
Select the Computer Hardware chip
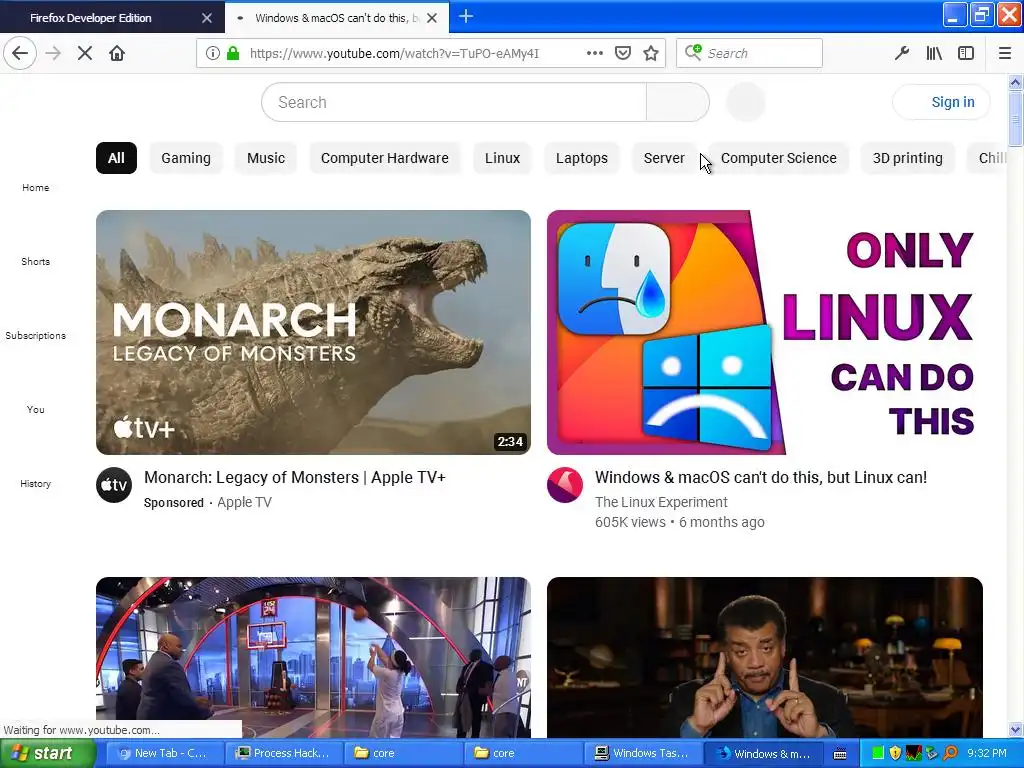point(385,158)
